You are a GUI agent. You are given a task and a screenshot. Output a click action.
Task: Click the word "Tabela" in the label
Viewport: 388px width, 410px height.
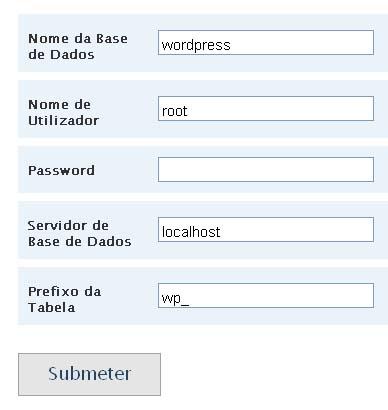click(x=52, y=307)
